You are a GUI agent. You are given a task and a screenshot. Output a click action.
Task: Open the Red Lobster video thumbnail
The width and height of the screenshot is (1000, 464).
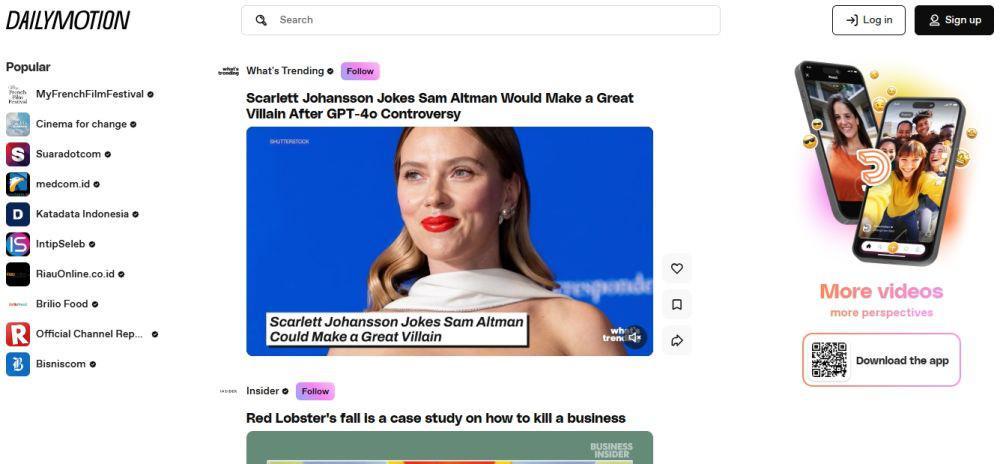(450, 447)
